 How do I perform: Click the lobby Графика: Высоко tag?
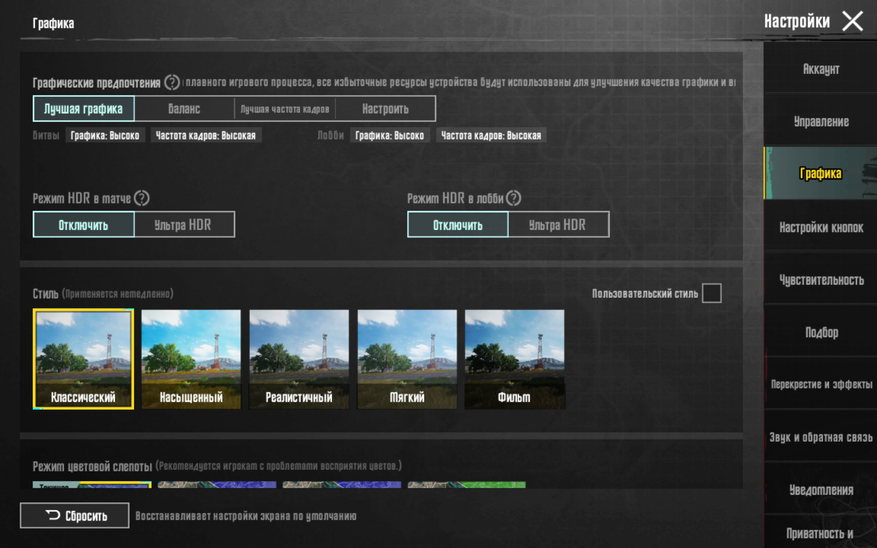point(390,135)
